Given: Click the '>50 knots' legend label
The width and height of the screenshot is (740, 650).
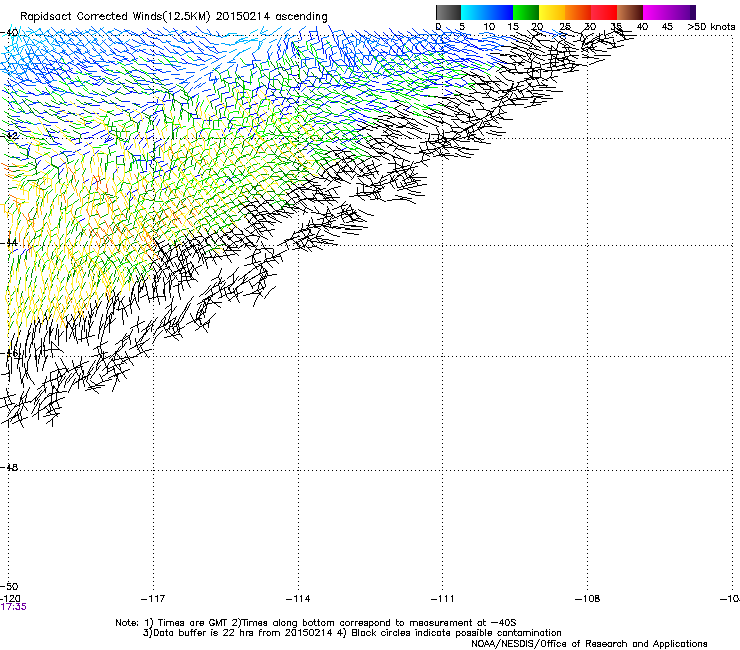Looking at the screenshot, I should tap(711, 27).
